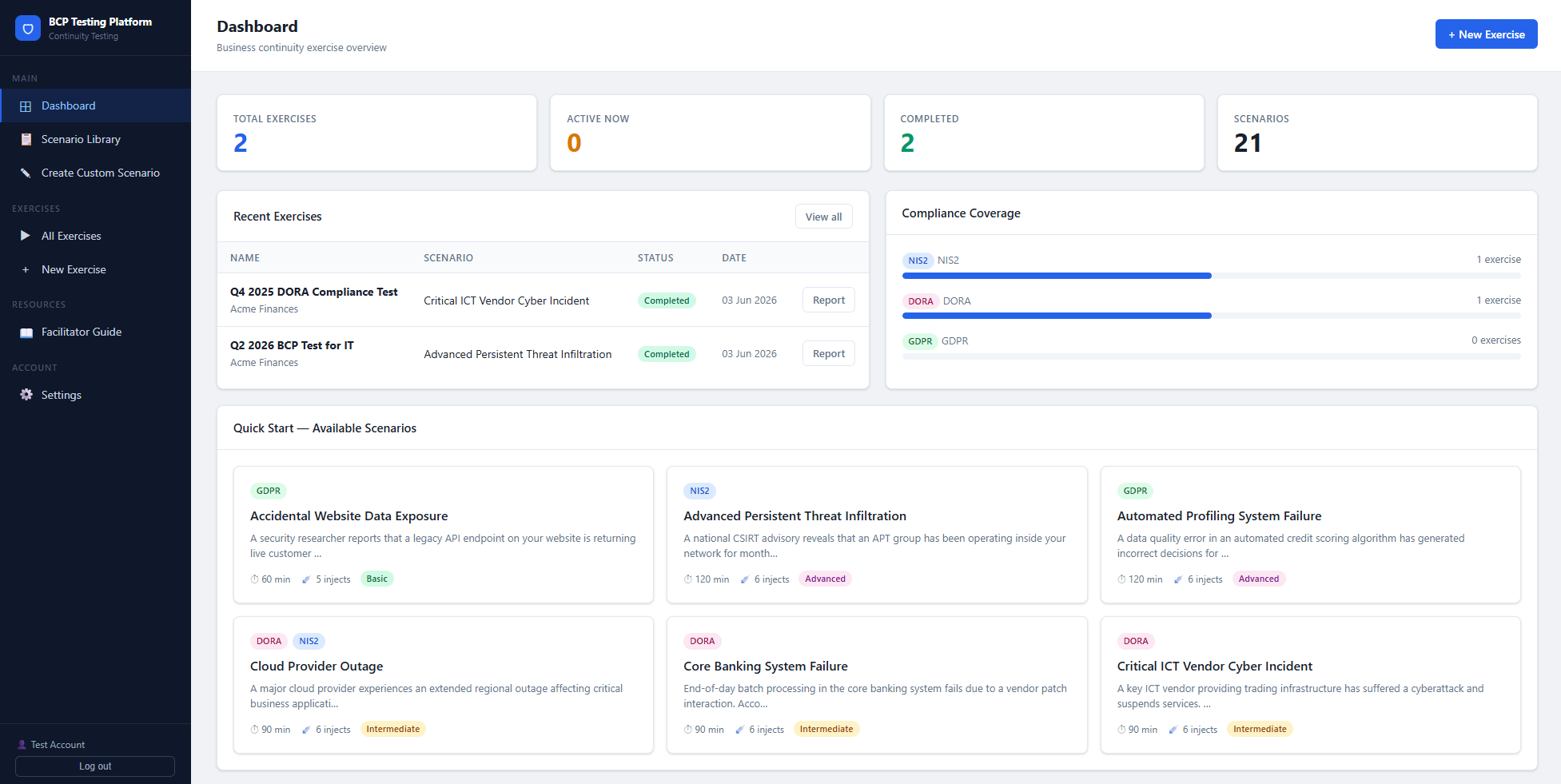Select the Accidental Website Data Exposure scenario card
Viewport: 1561px width, 784px height.
443,535
